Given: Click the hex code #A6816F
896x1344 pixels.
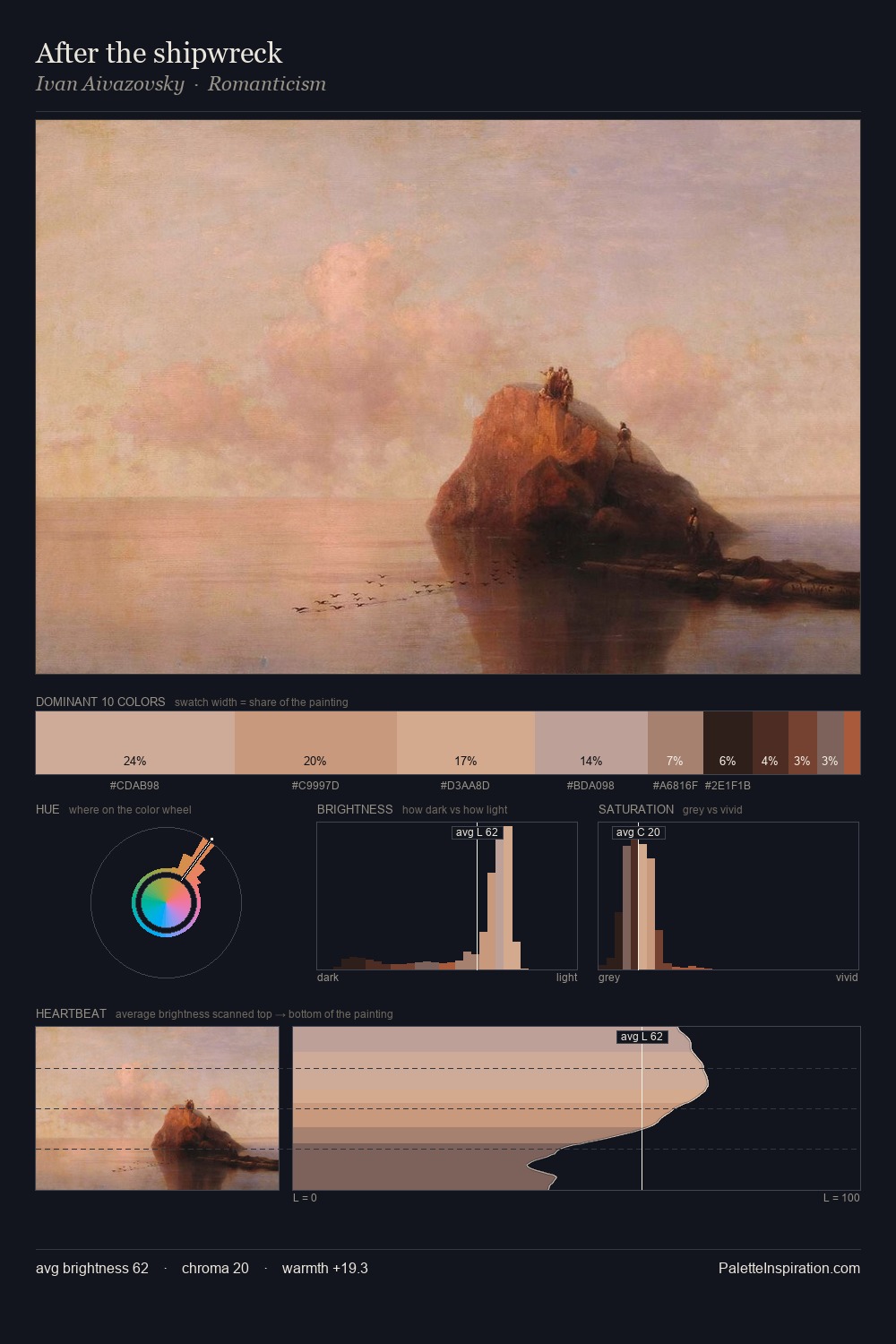Looking at the screenshot, I should [676, 786].
